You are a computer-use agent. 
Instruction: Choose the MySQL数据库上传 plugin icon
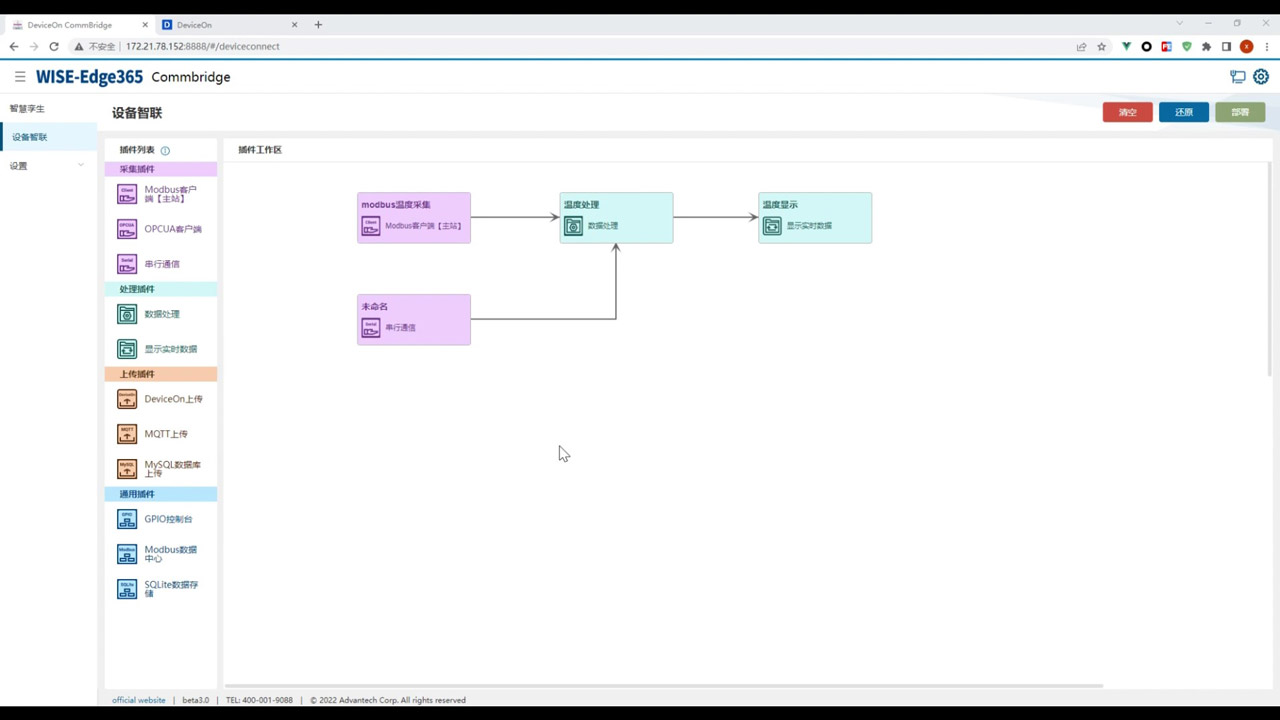(x=127, y=469)
